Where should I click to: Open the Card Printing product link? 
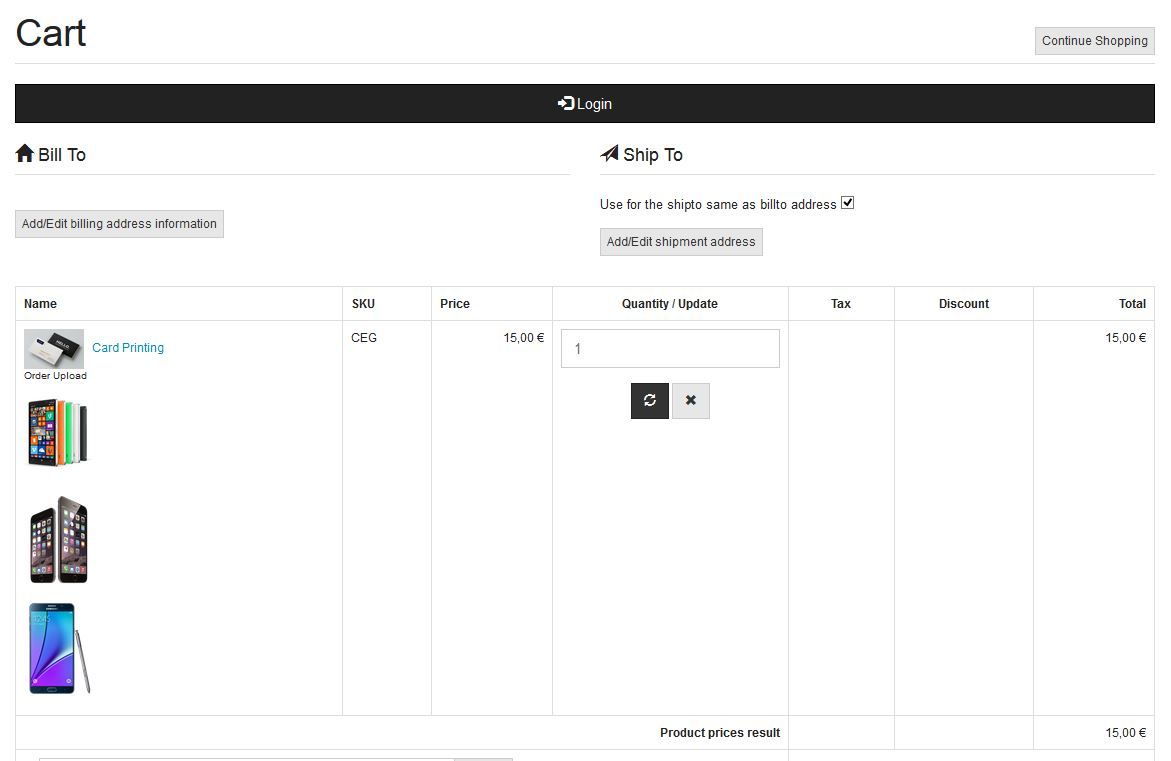coord(128,348)
